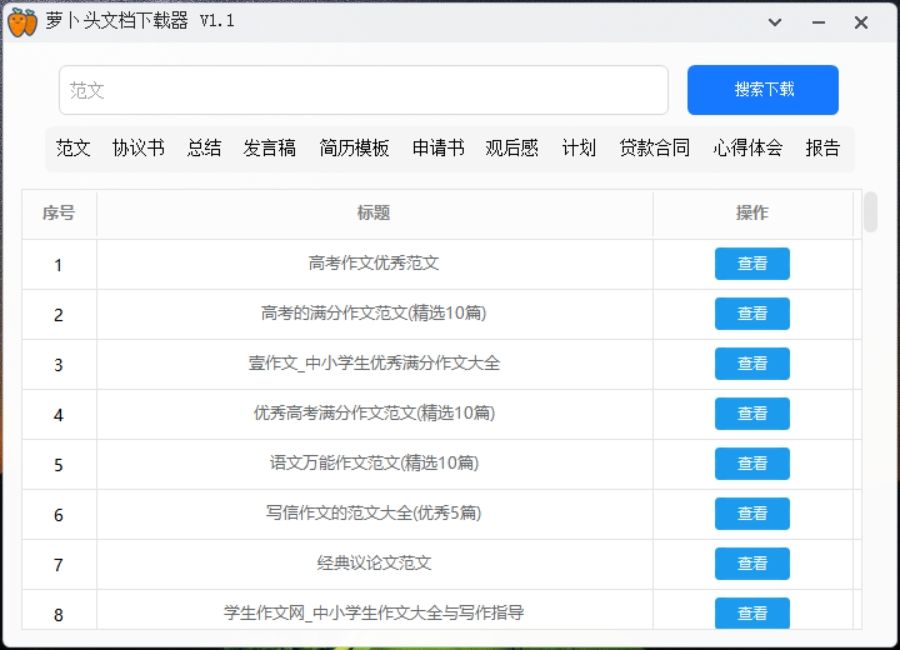This screenshot has width=900, height=650.
Task: Select the title 学生作文网_中小学生作文大全与写作指导
Action: coord(374,613)
